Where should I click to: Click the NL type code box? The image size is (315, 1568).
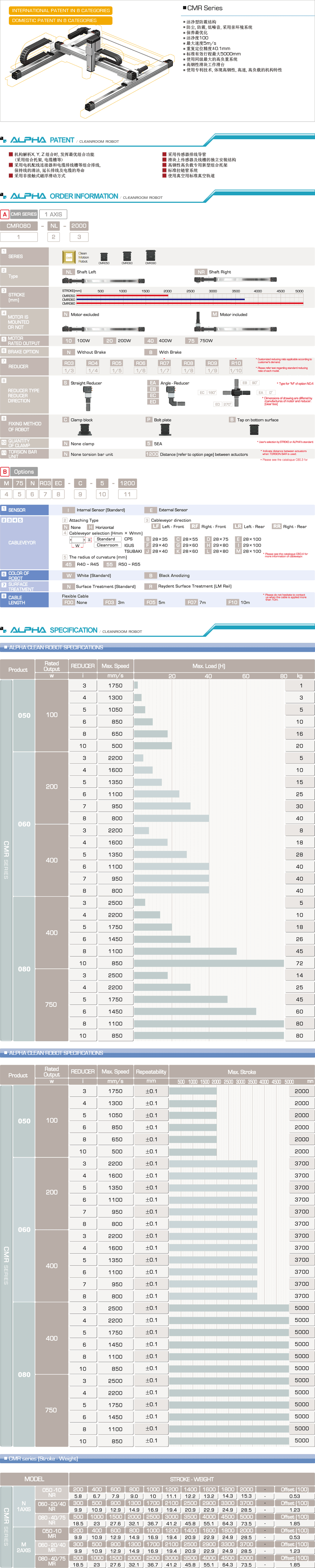[54, 226]
